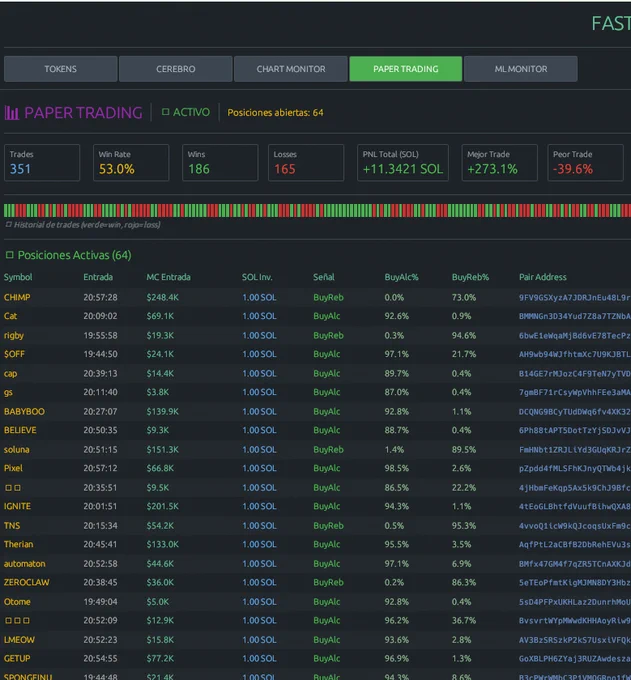Open 5eTEoPfmtKigMJMN8DY3Hbz pair address

point(575,582)
